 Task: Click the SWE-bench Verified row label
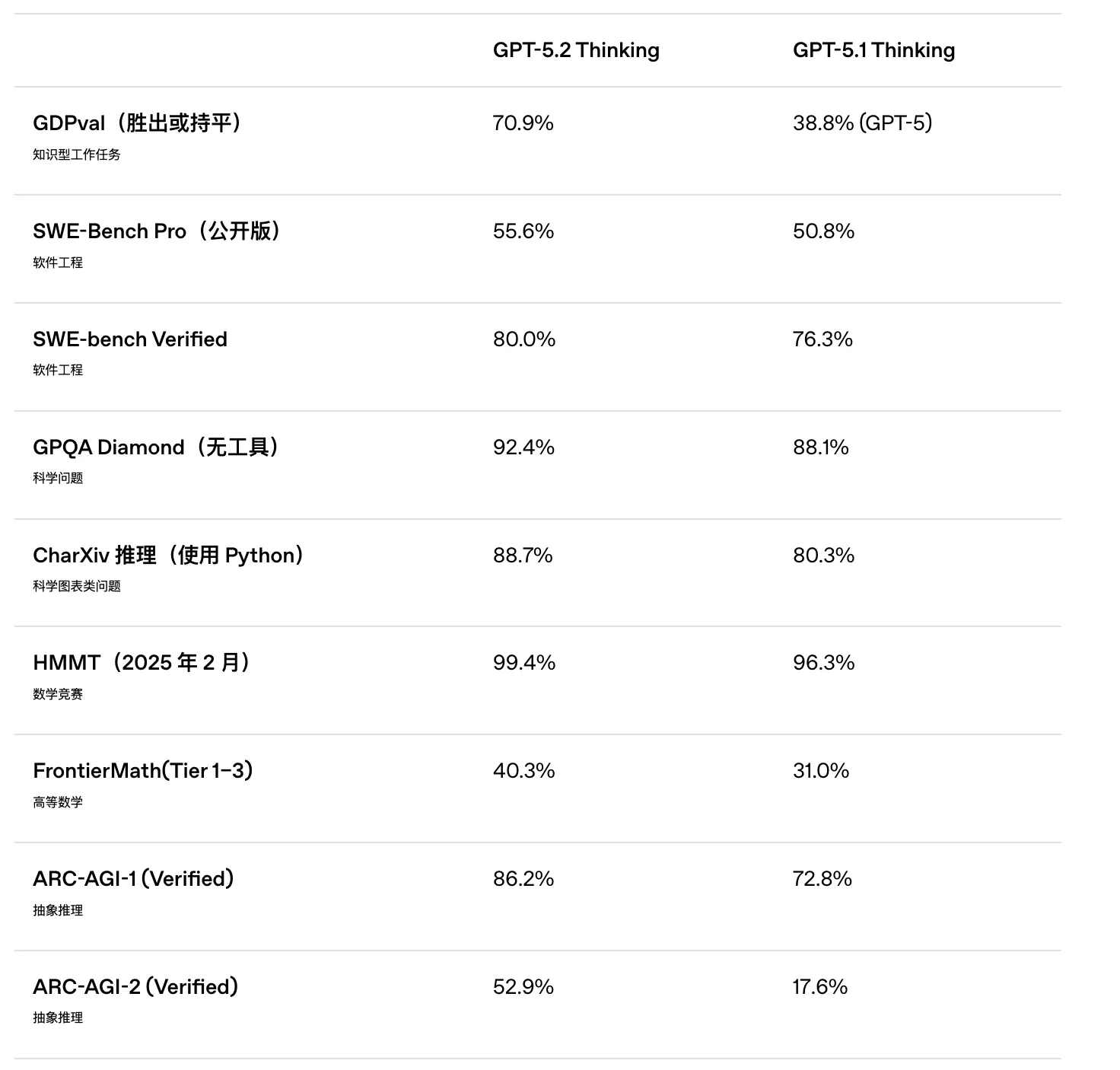click(130, 339)
